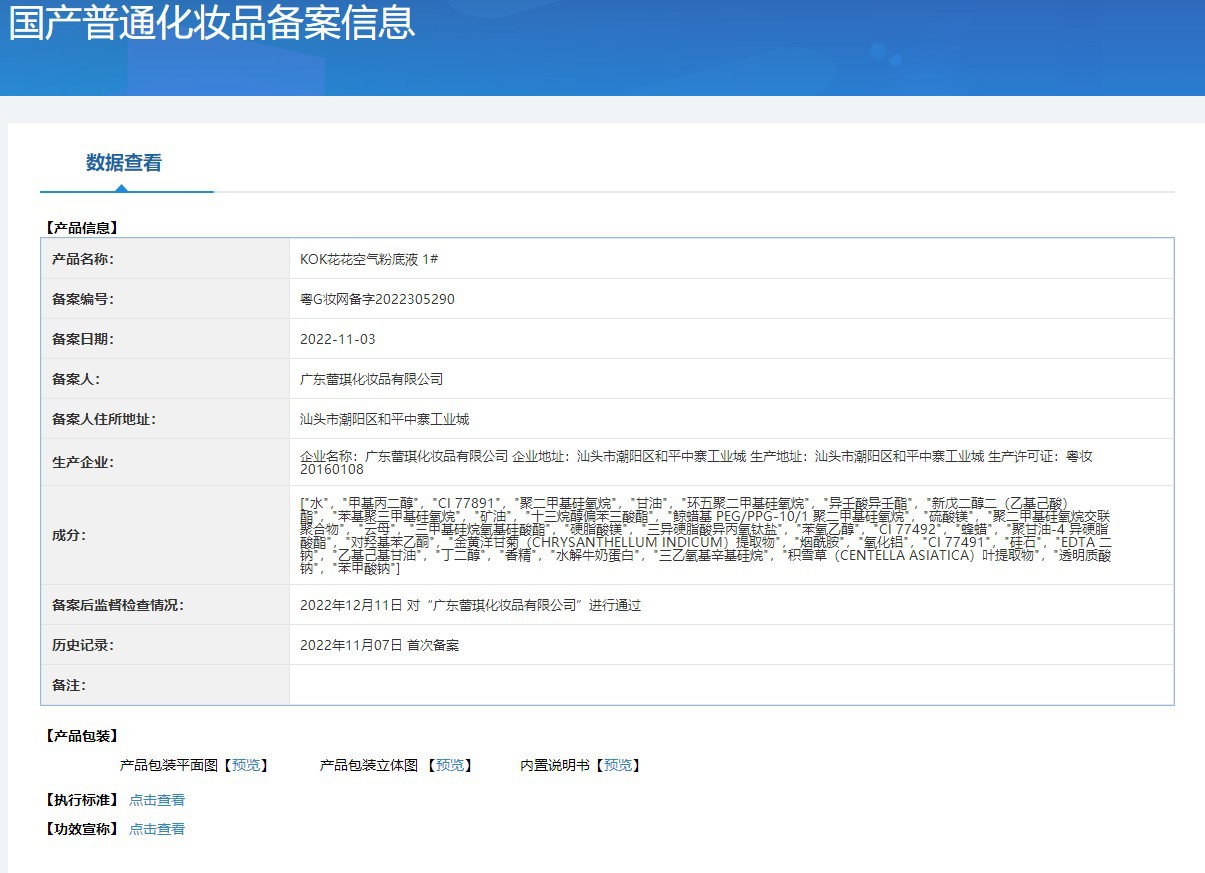Click the 【执行标准】 heading
The height and width of the screenshot is (873, 1205).
coord(81,800)
